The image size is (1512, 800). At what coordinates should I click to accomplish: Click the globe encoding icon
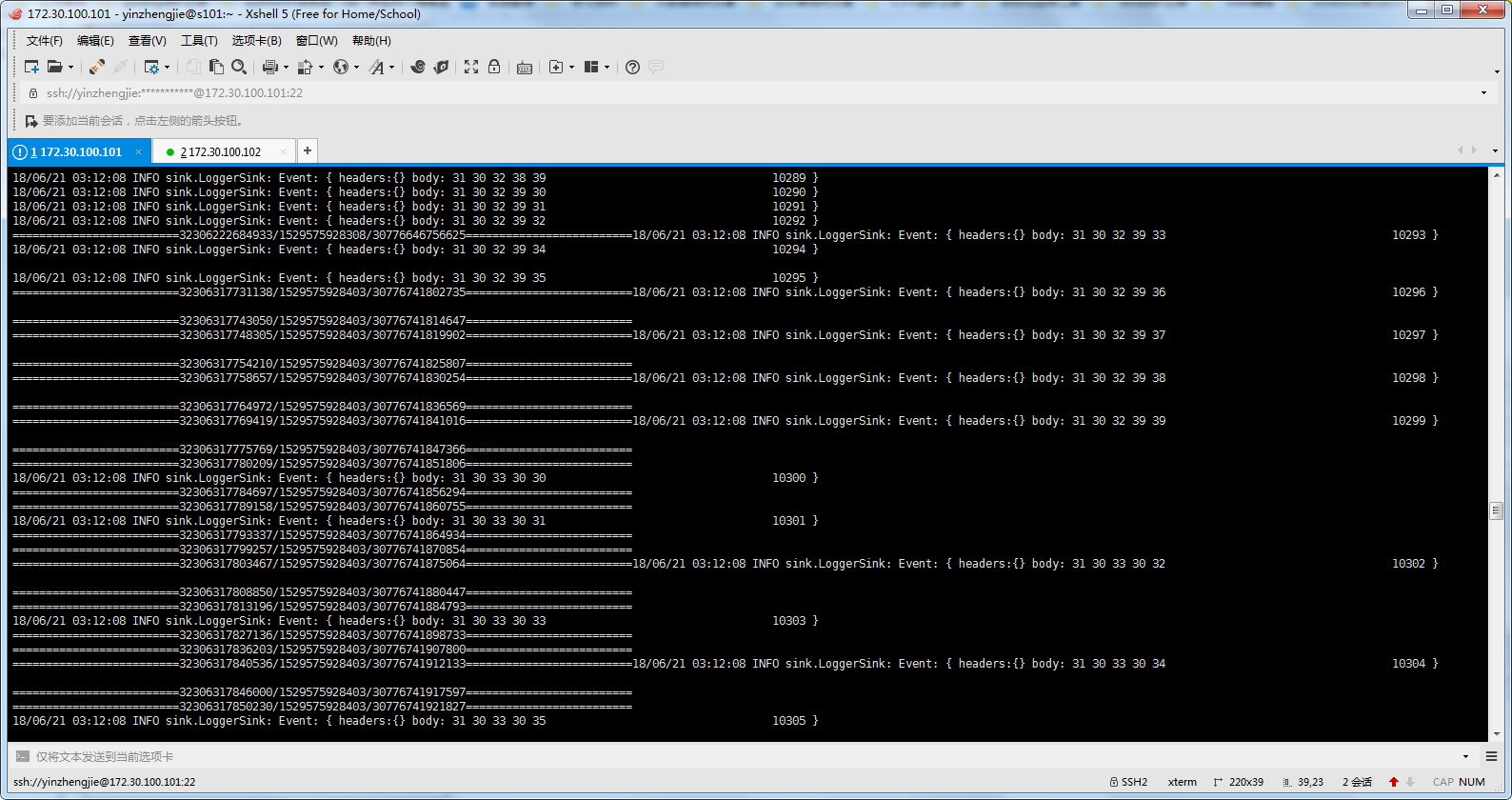pyautogui.click(x=341, y=67)
